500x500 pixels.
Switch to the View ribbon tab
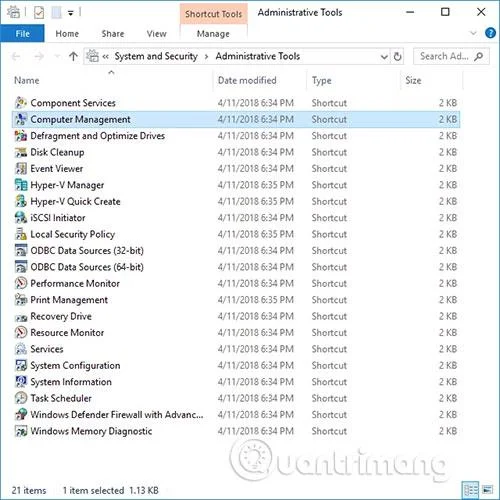click(x=156, y=34)
